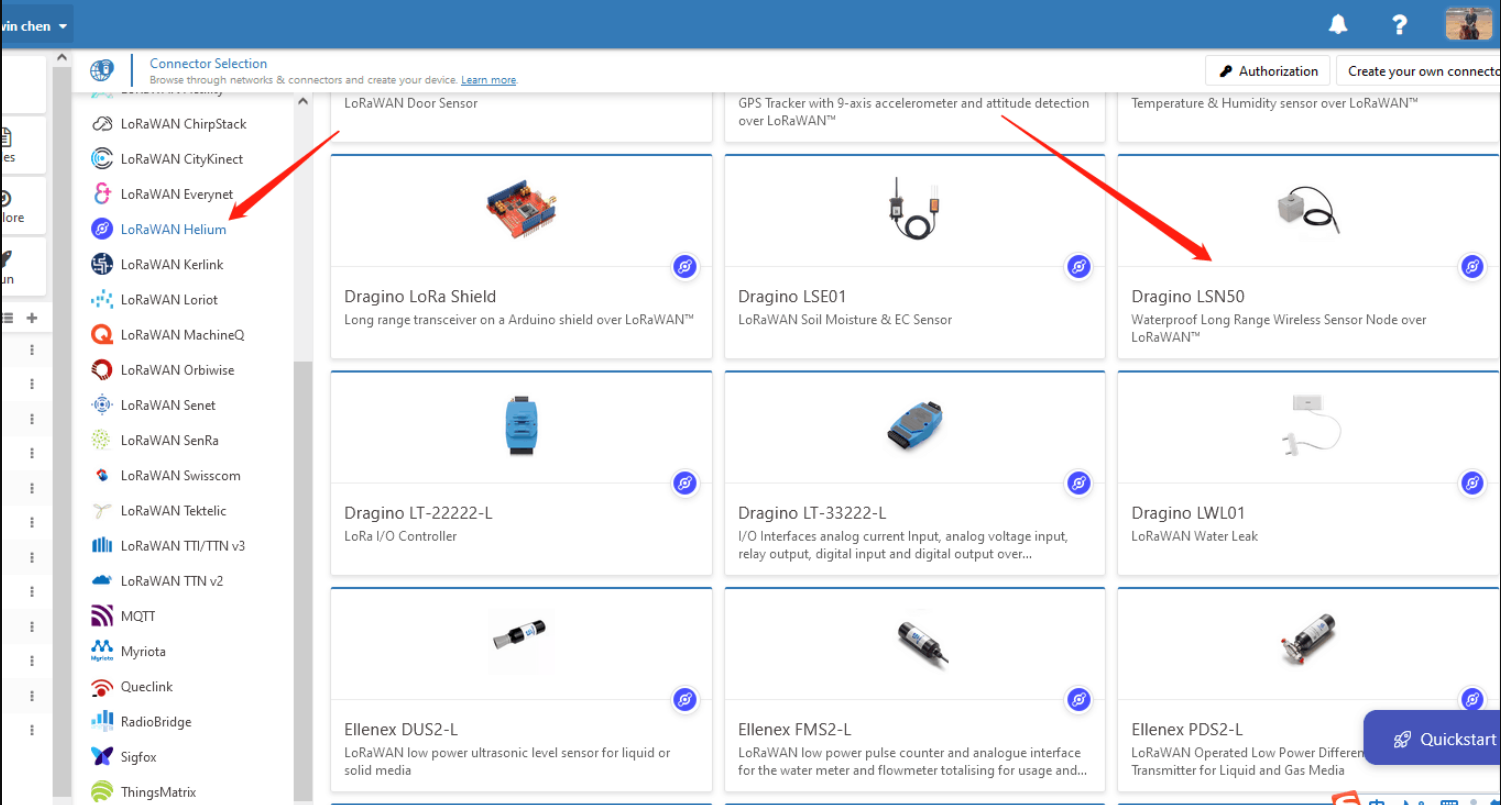Viewport: 1501px width, 805px height.
Task: Click the Queclink logo icon
Action: (x=102, y=687)
